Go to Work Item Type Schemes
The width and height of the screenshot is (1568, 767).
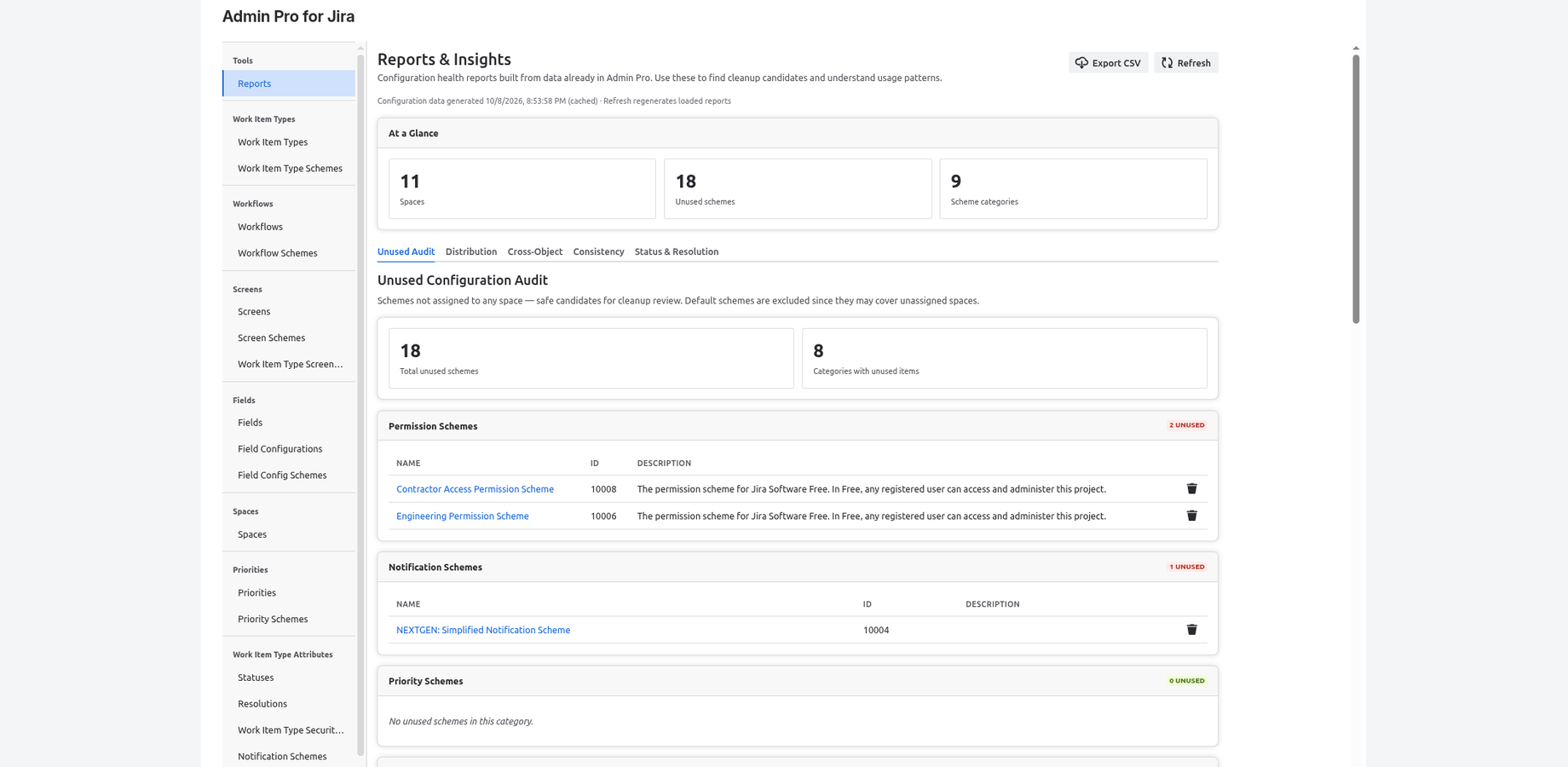click(290, 169)
